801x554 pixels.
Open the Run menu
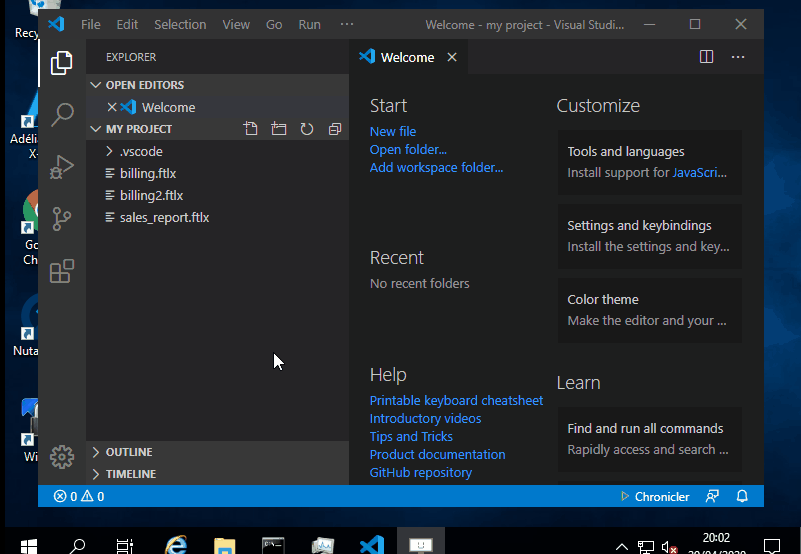pos(310,25)
